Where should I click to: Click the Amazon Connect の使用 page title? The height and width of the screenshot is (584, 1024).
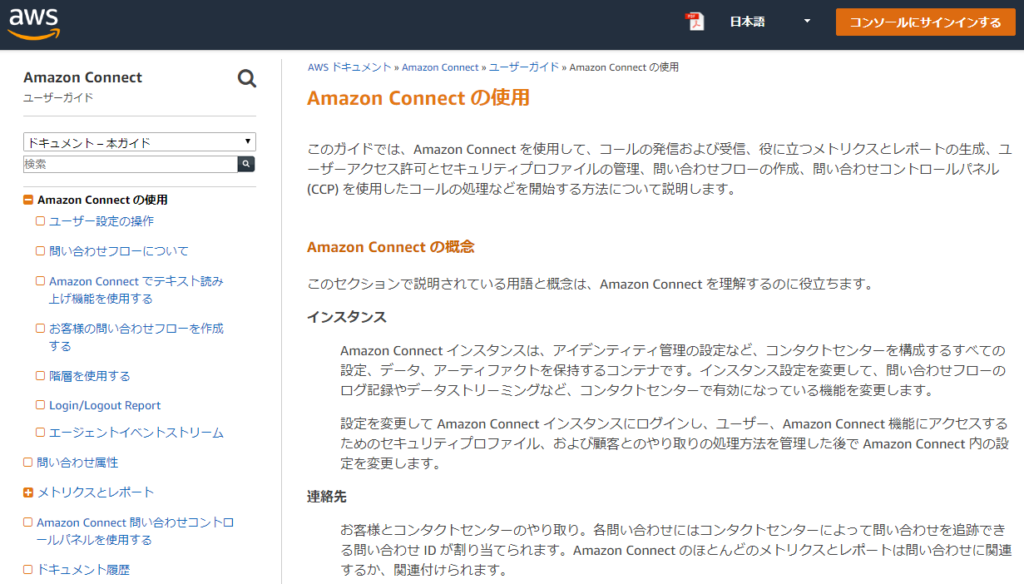tap(418, 98)
